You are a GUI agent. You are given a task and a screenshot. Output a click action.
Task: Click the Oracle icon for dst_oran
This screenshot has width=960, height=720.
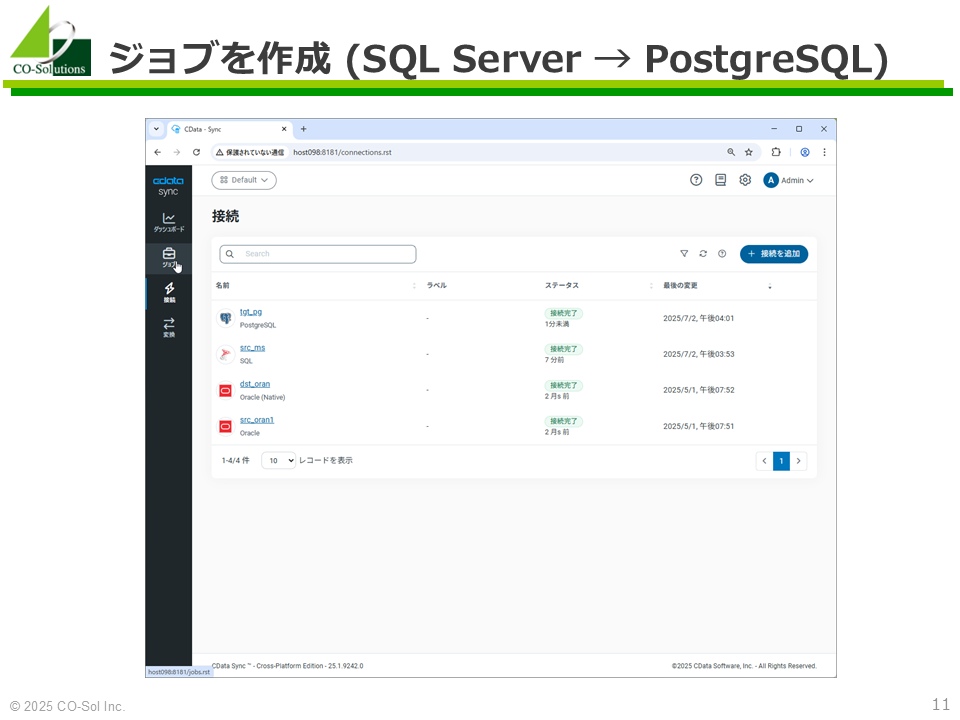(x=225, y=391)
